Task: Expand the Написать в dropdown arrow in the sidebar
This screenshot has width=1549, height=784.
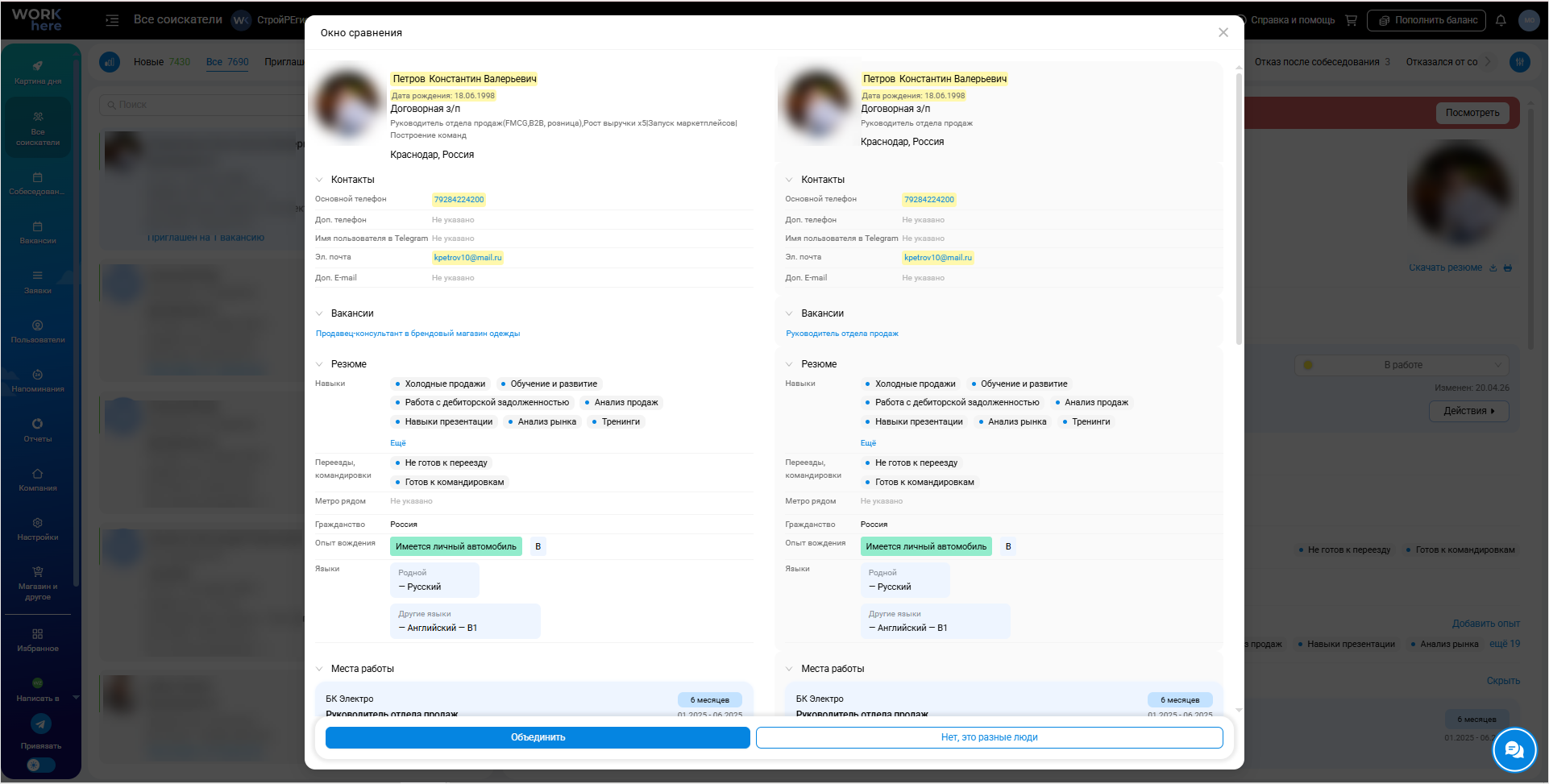Action: (76, 698)
